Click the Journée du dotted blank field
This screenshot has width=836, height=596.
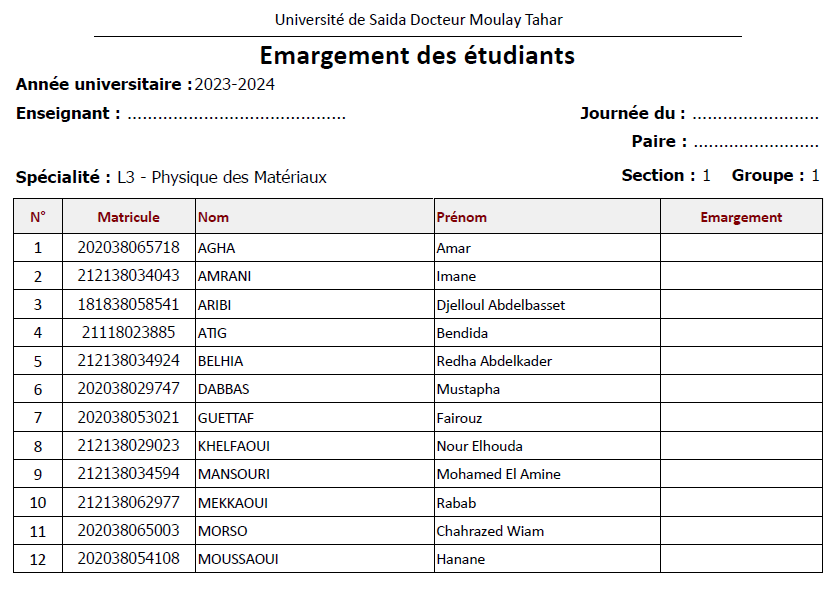pyautogui.click(x=755, y=115)
